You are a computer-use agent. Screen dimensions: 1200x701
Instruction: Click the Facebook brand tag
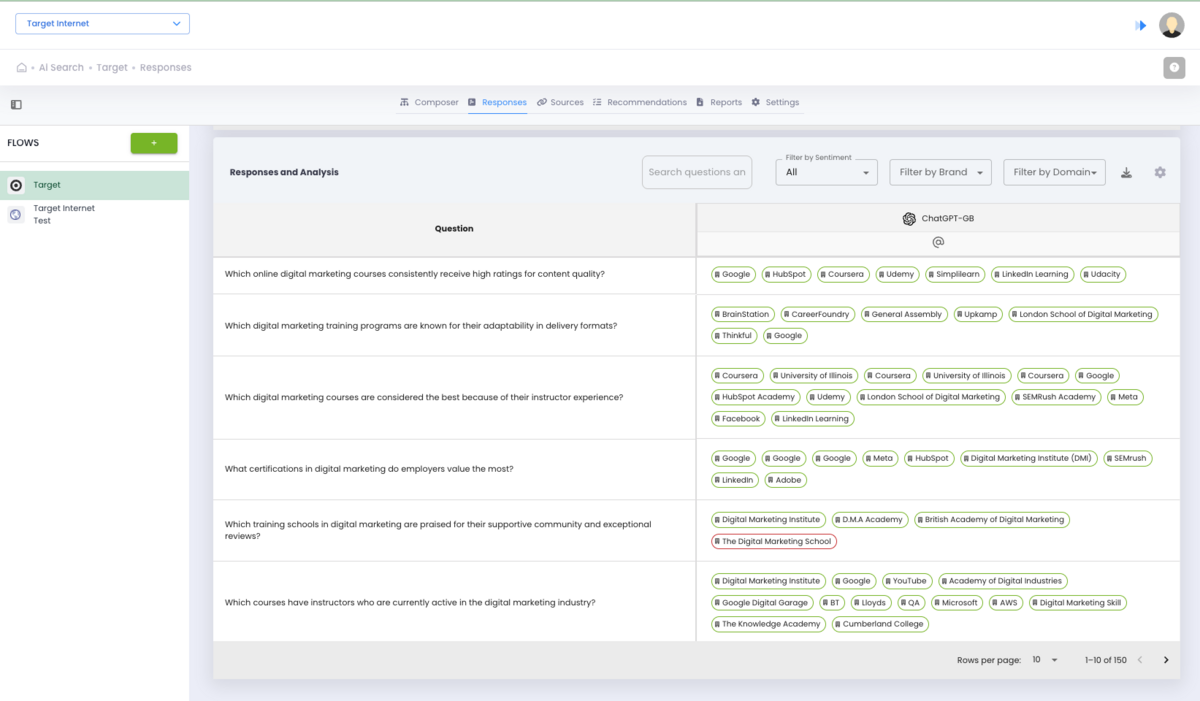pyautogui.click(x=739, y=419)
